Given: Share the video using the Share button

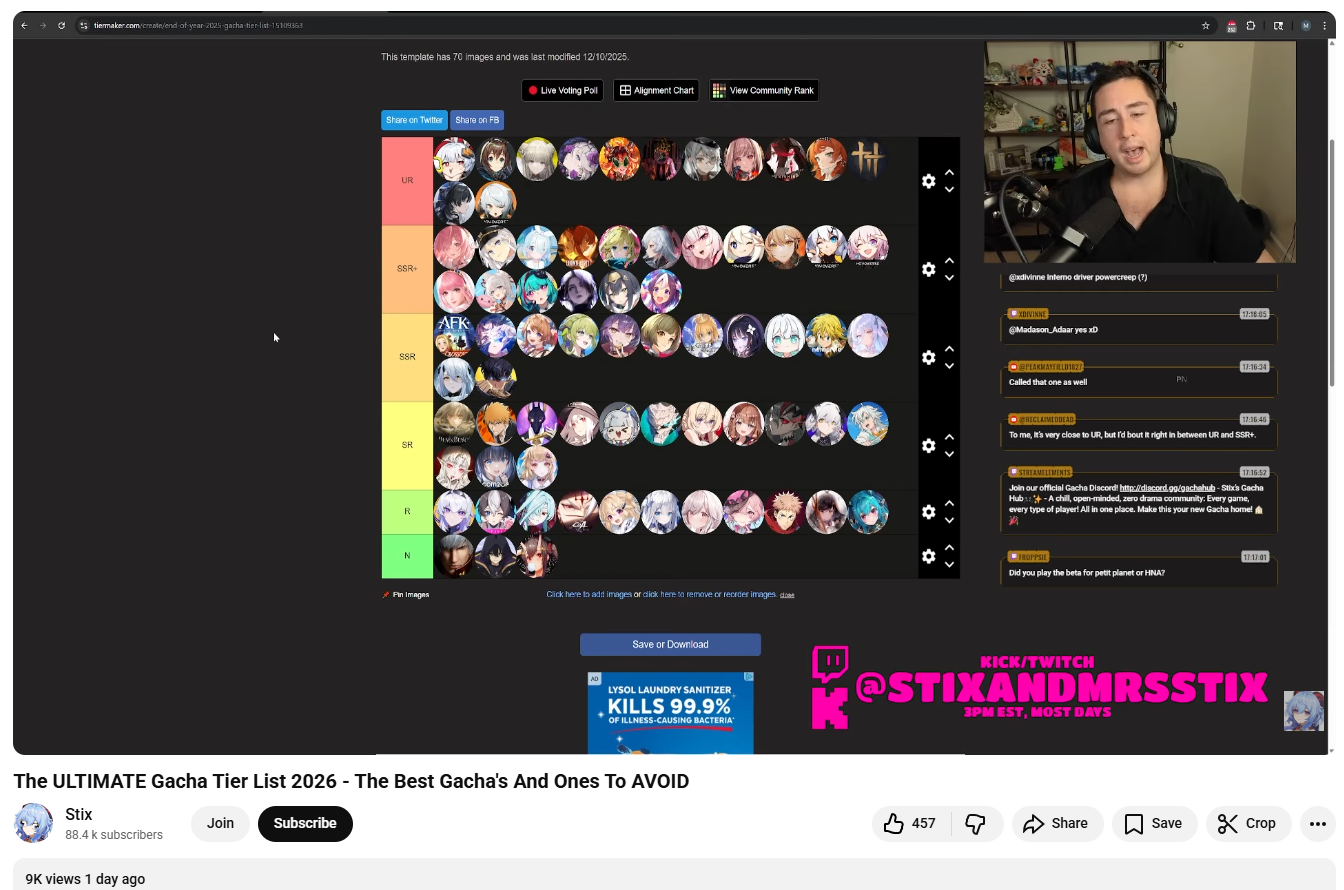Looking at the screenshot, I should pos(1057,823).
